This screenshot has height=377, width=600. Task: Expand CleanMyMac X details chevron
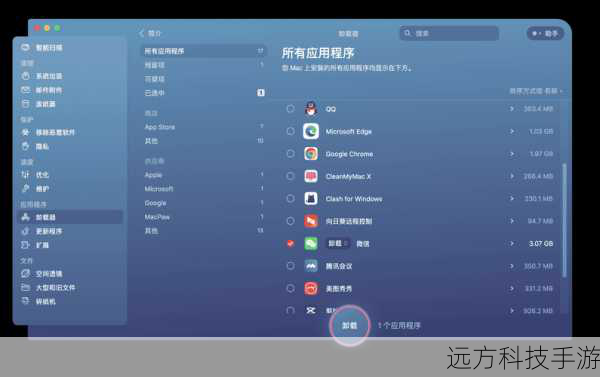pos(512,176)
